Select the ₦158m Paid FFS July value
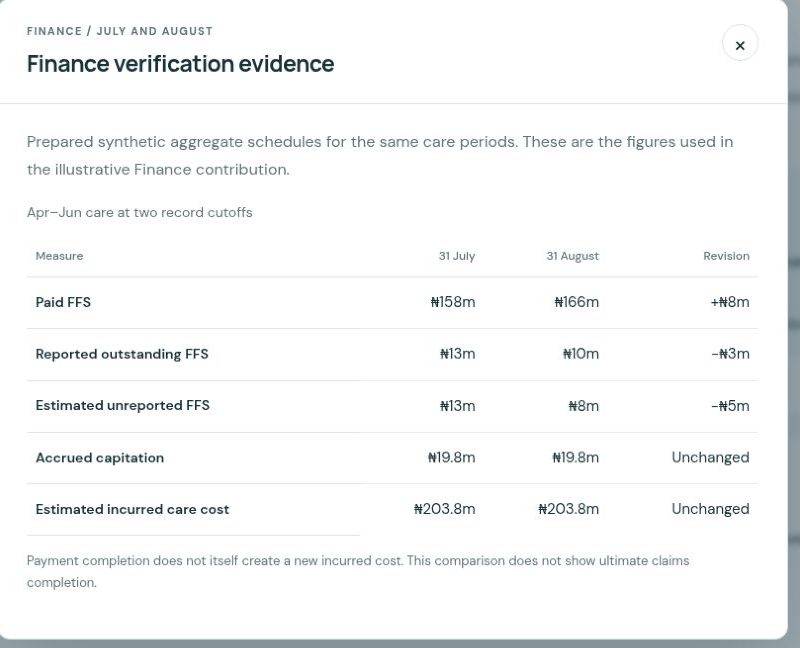Image resolution: width=800 pixels, height=648 pixels. tap(453, 302)
